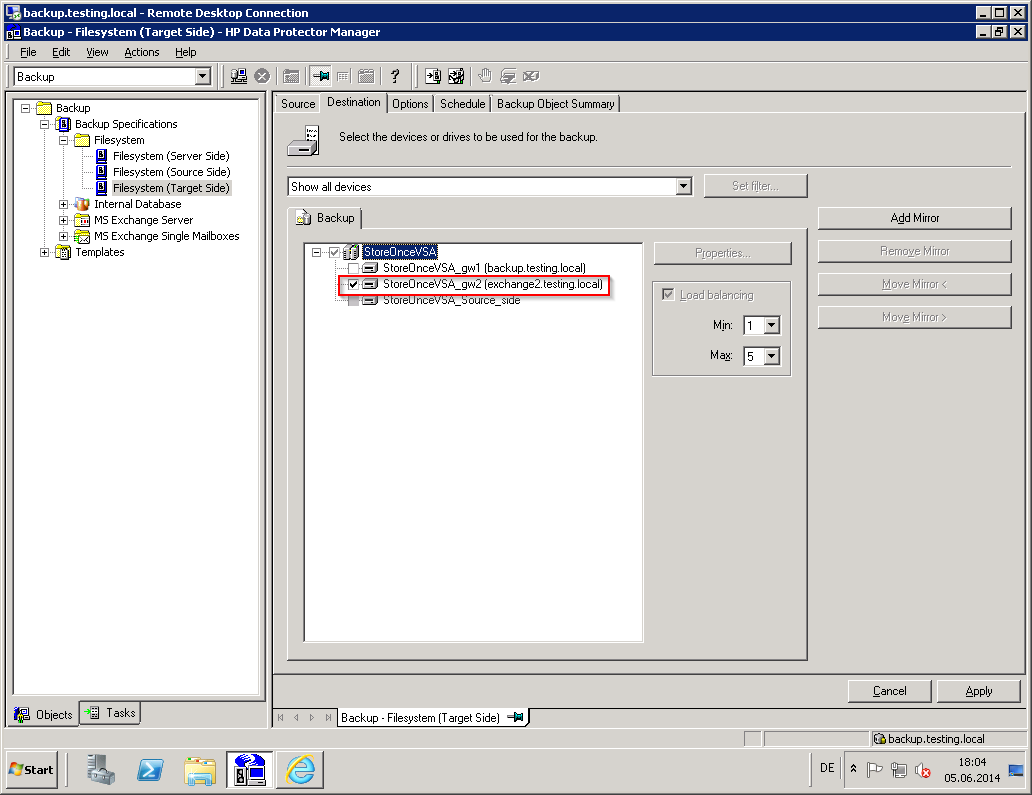The height and width of the screenshot is (795, 1032).
Task: Collapse the StoreOnceVSA device tree
Action: pos(317,252)
